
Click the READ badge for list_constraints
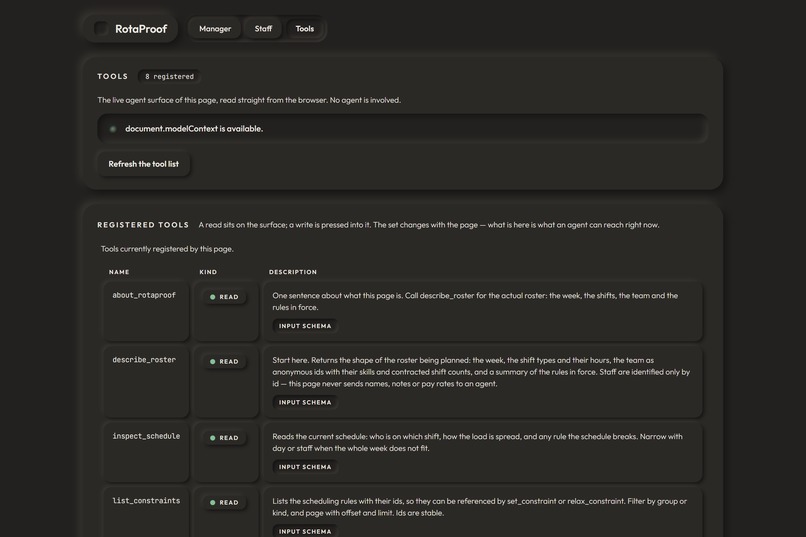pyautogui.click(x=224, y=503)
